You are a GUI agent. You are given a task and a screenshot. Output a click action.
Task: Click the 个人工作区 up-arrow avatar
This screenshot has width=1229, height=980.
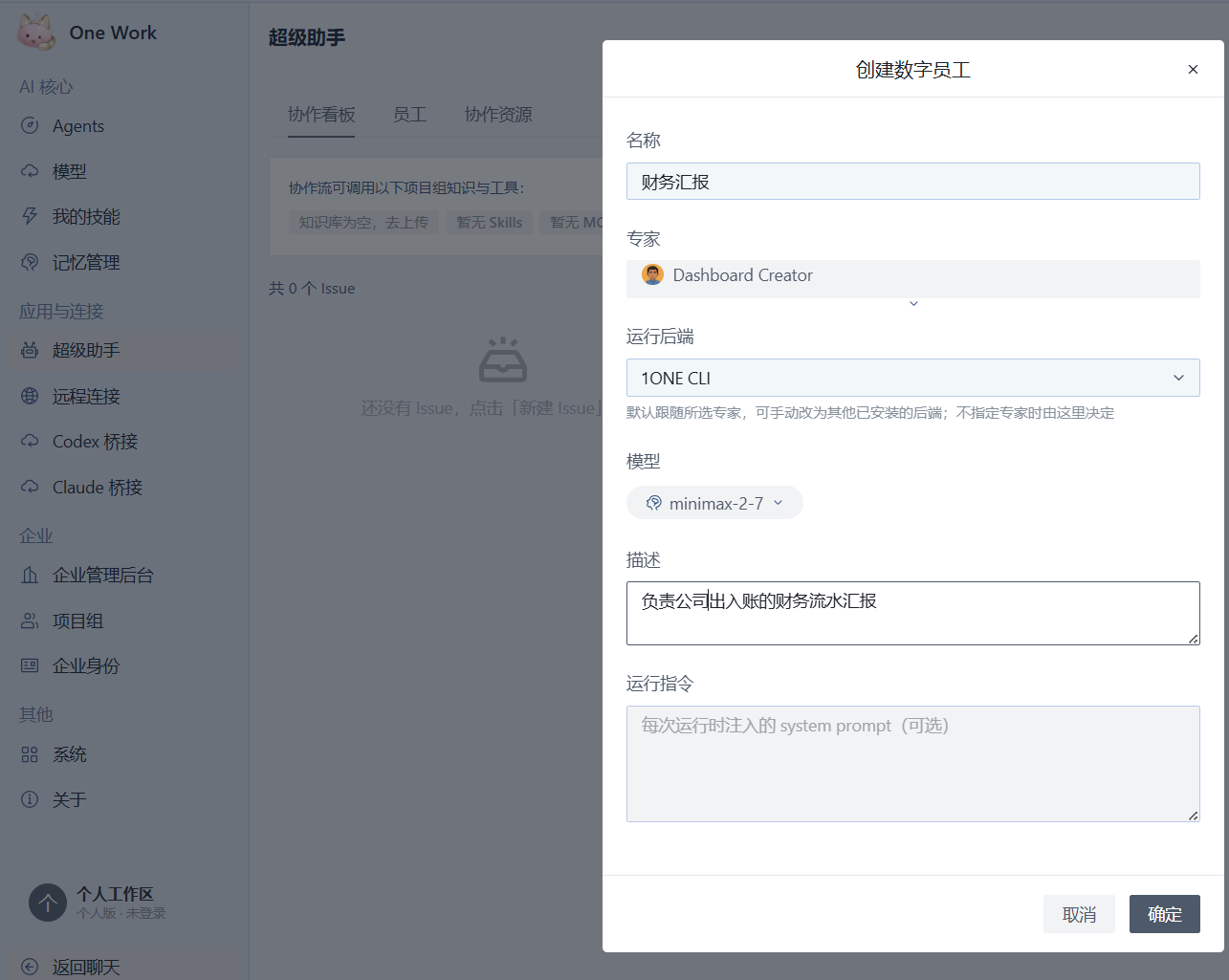[x=48, y=902]
